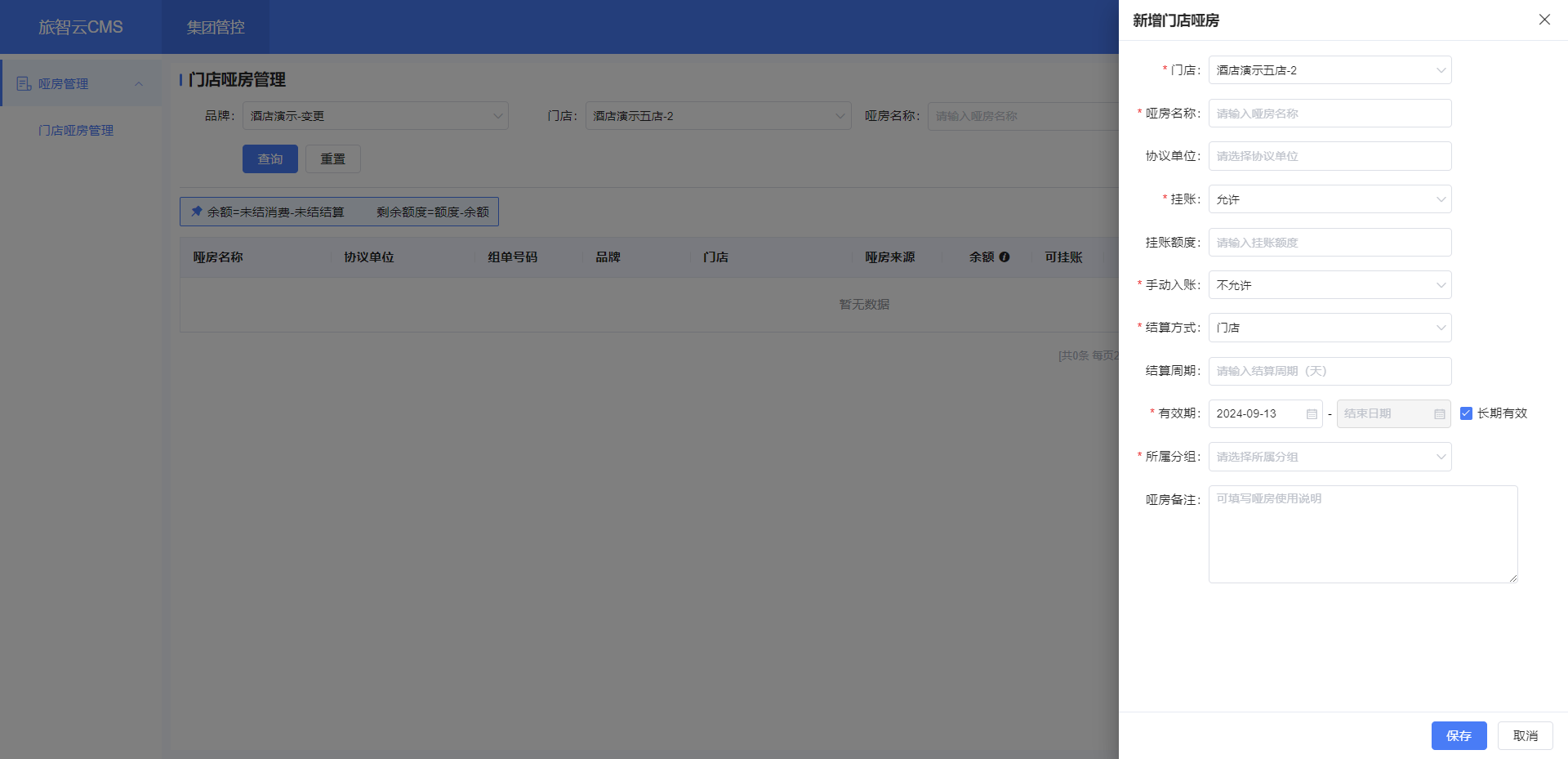The width and height of the screenshot is (1568, 759).
Task: Open the 品牌 filter dropdown
Action: 375,116
